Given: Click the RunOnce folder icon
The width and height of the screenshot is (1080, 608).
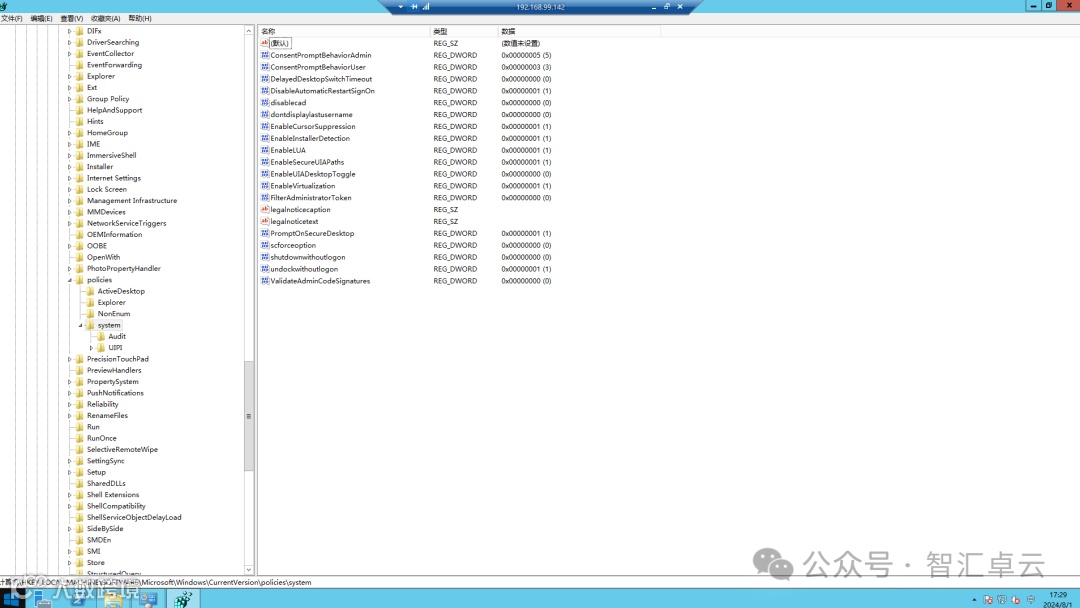Looking at the screenshot, I should pos(79,438).
